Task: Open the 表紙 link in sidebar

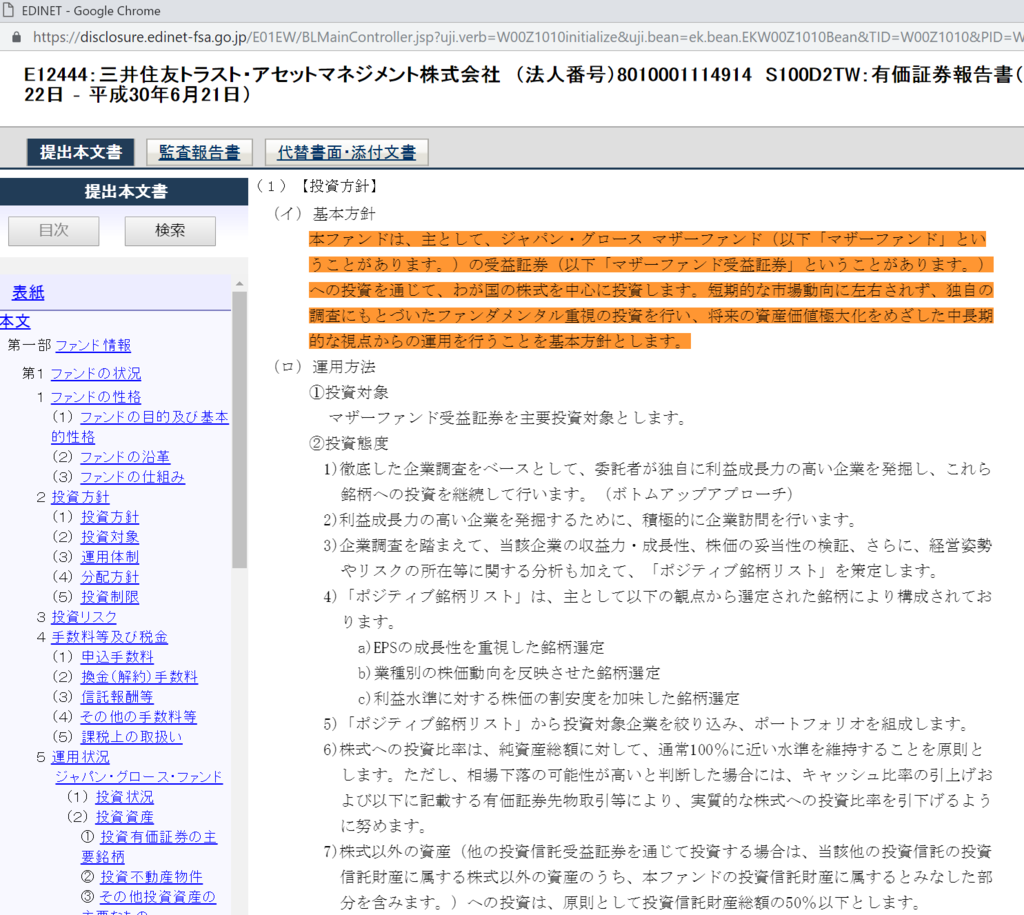Action: click(28, 293)
